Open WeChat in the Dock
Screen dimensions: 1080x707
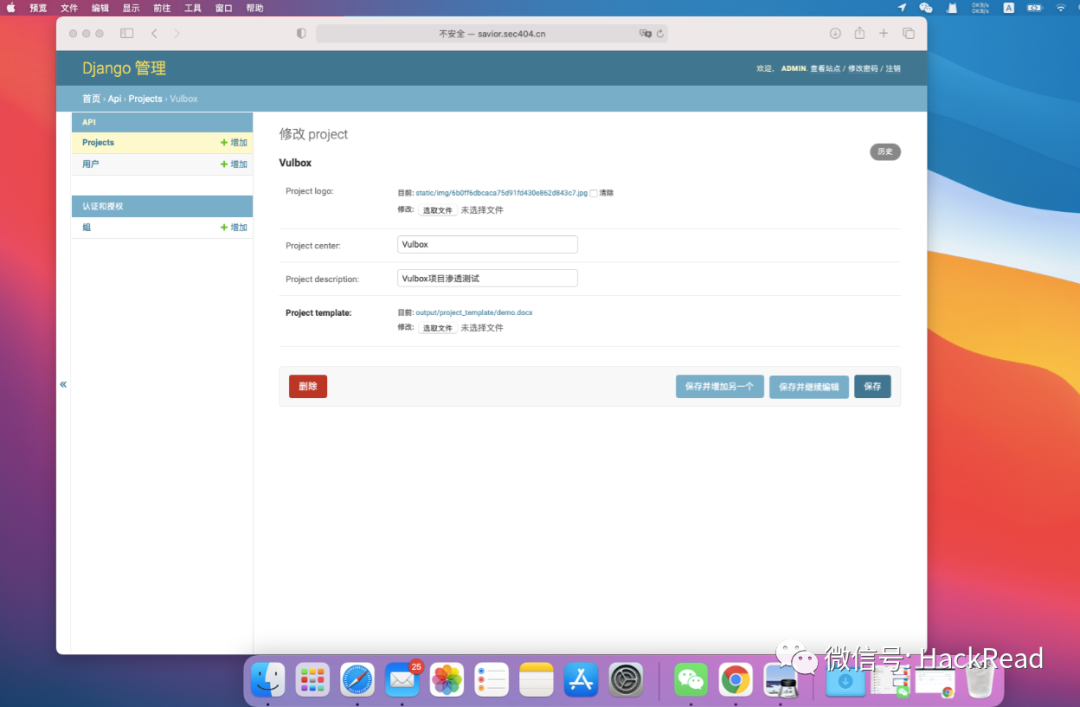tap(691, 679)
